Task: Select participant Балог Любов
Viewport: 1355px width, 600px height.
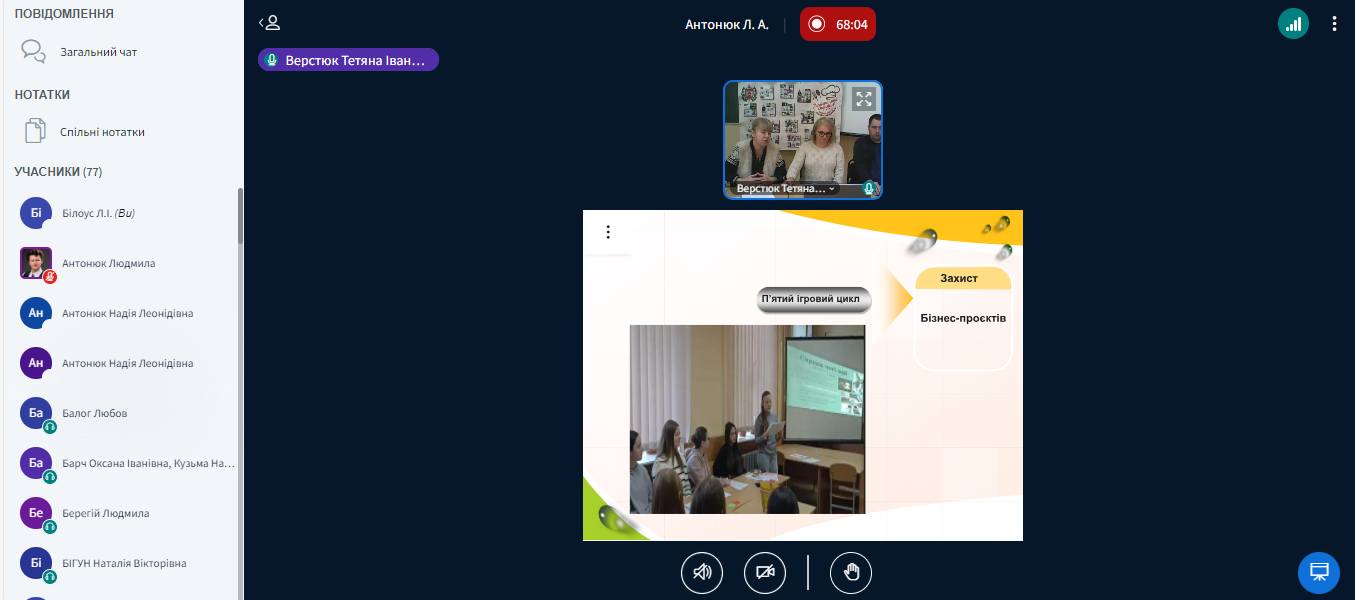Action: coord(94,413)
